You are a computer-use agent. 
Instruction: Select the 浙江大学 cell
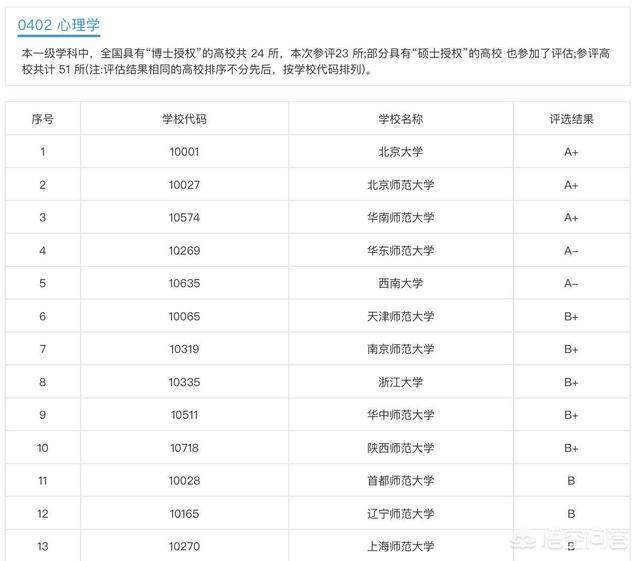(x=400, y=382)
